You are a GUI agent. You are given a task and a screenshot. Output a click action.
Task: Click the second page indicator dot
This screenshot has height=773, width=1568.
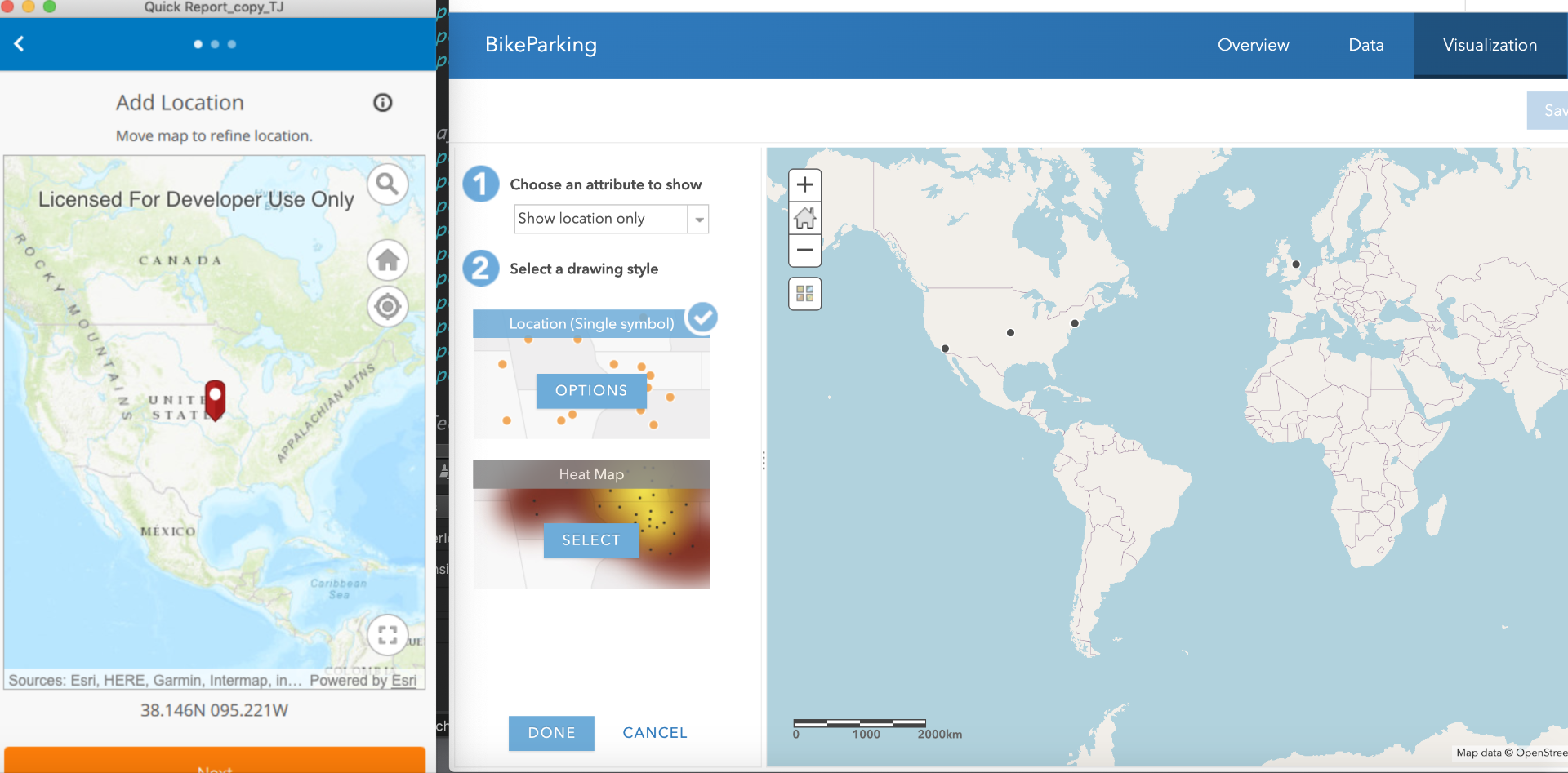(215, 44)
